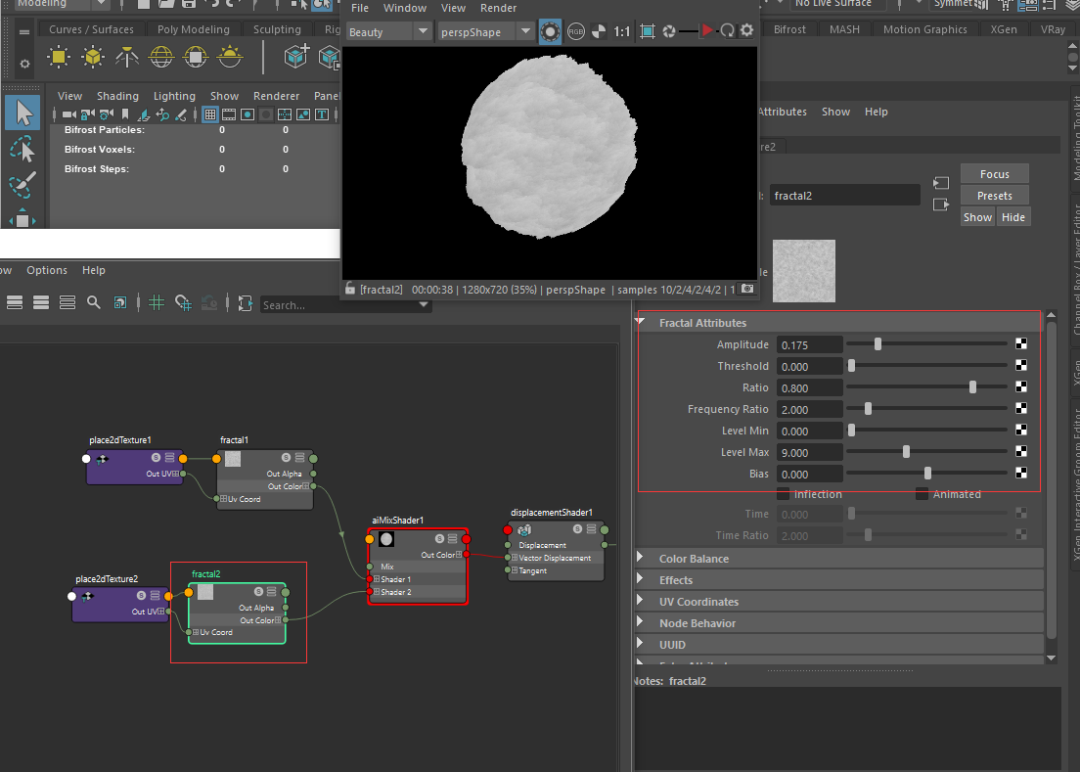Enable the Inflection checkbox

coord(783,494)
